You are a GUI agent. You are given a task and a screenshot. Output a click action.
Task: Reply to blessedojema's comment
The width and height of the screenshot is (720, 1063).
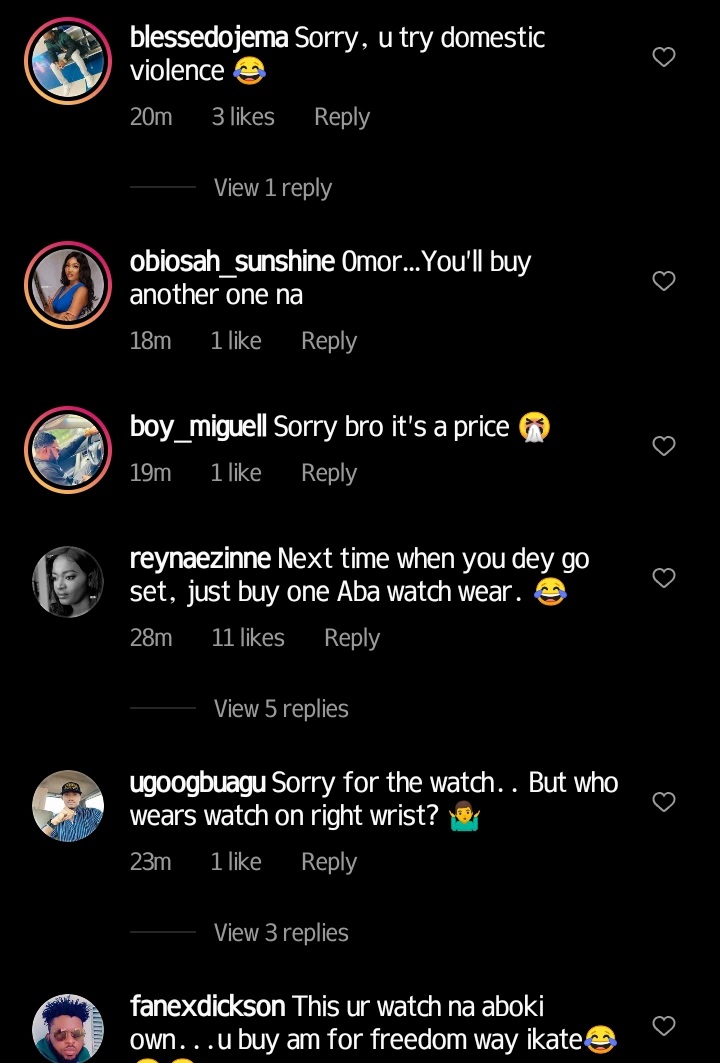(x=342, y=117)
